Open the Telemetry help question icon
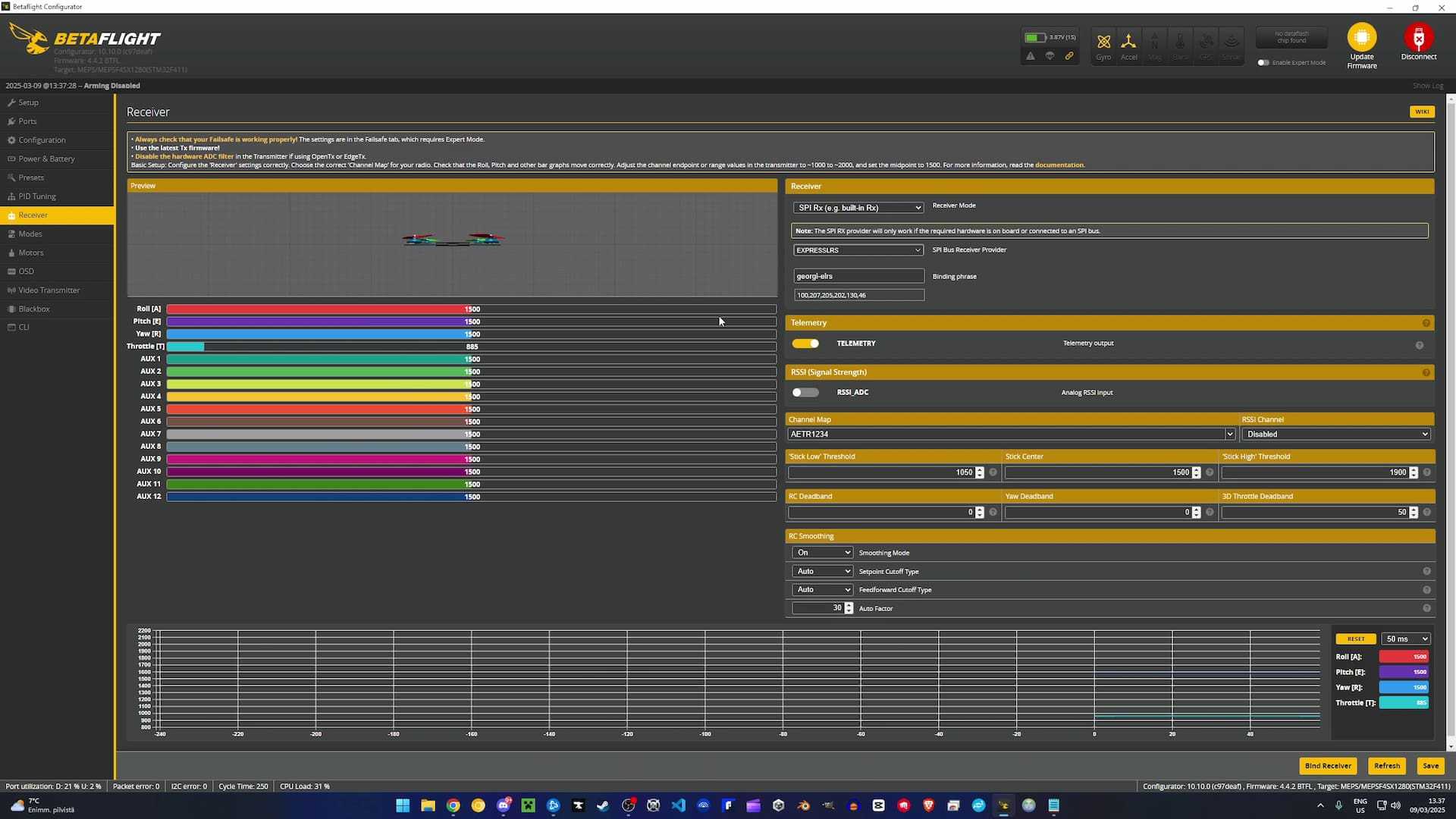The height and width of the screenshot is (819, 1456). 1426,323
